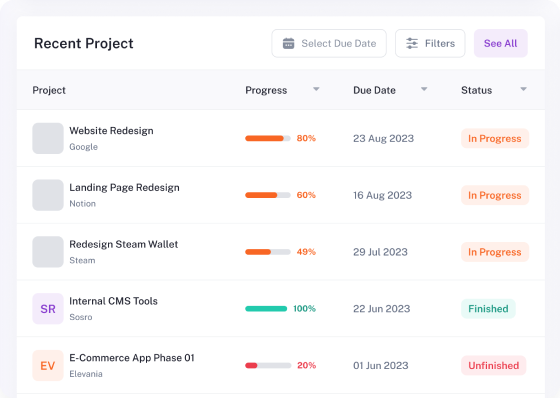560x398 pixels.
Task: Click the 80% progress bar for Website Redesign
Action: pos(268,138)
